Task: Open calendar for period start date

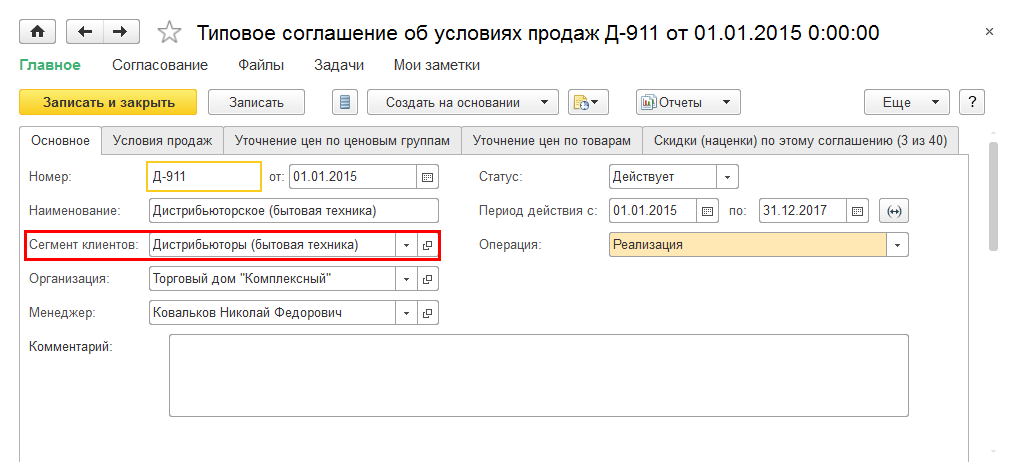Action: point(707,211)
